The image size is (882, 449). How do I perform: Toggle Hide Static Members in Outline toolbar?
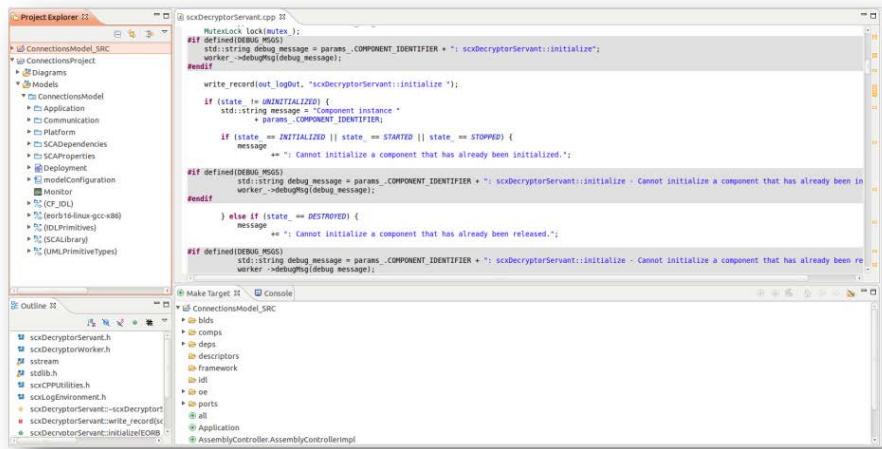[x=120, y=322]
